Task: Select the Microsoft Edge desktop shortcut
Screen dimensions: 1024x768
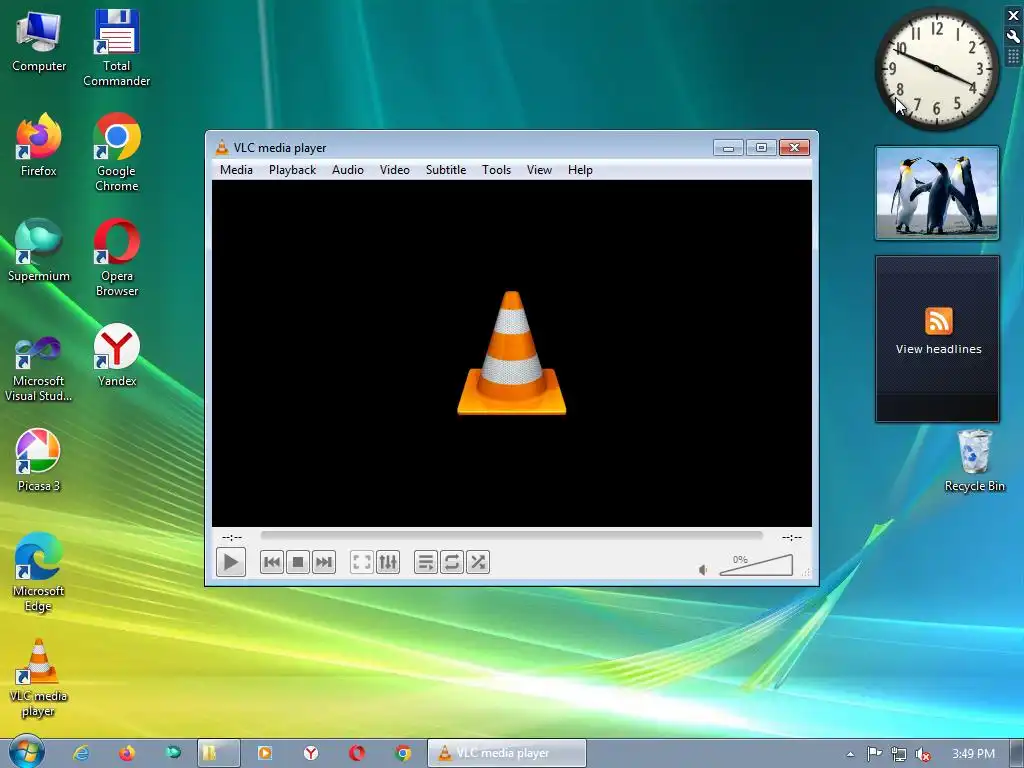Action: 39,573
